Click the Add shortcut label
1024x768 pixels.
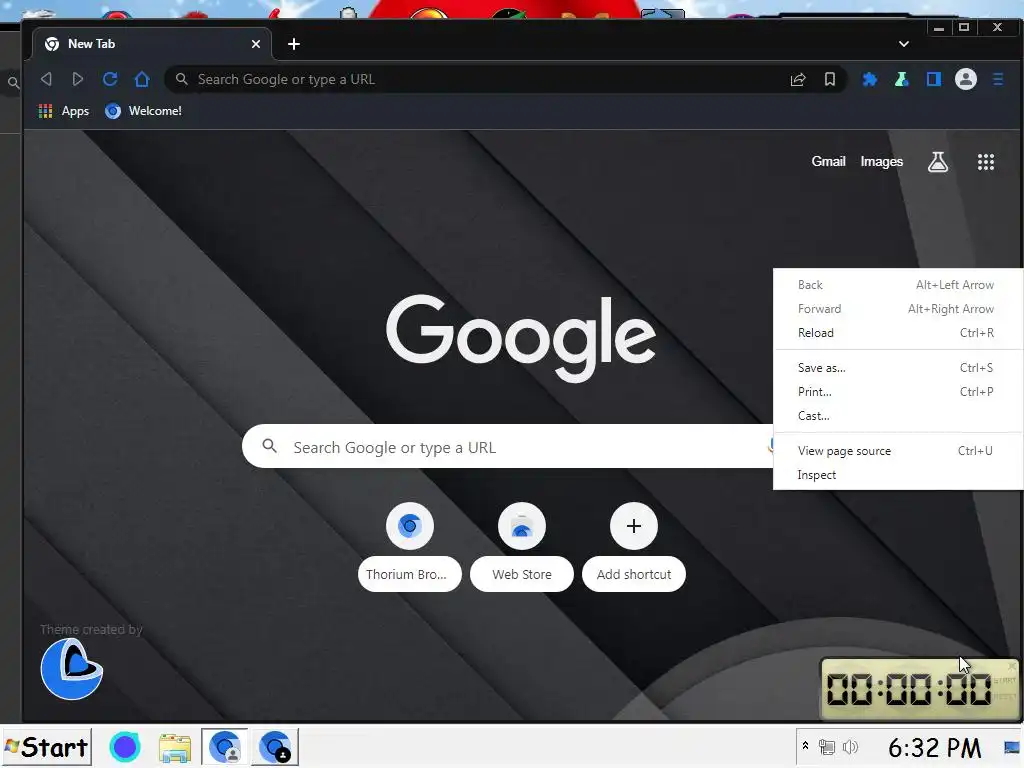(633, 574)
